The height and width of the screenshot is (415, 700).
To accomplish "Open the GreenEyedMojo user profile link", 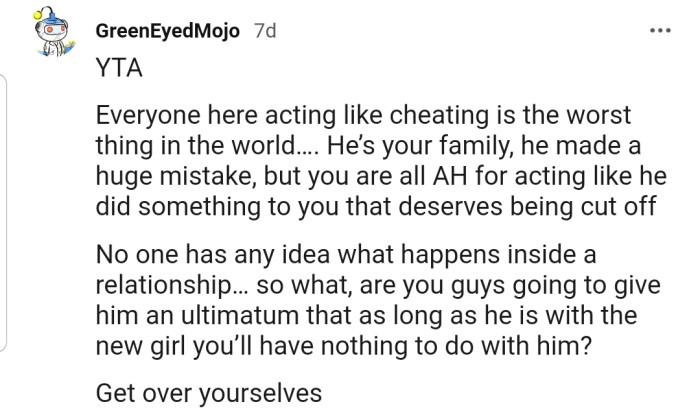I will tap(167, 31).
